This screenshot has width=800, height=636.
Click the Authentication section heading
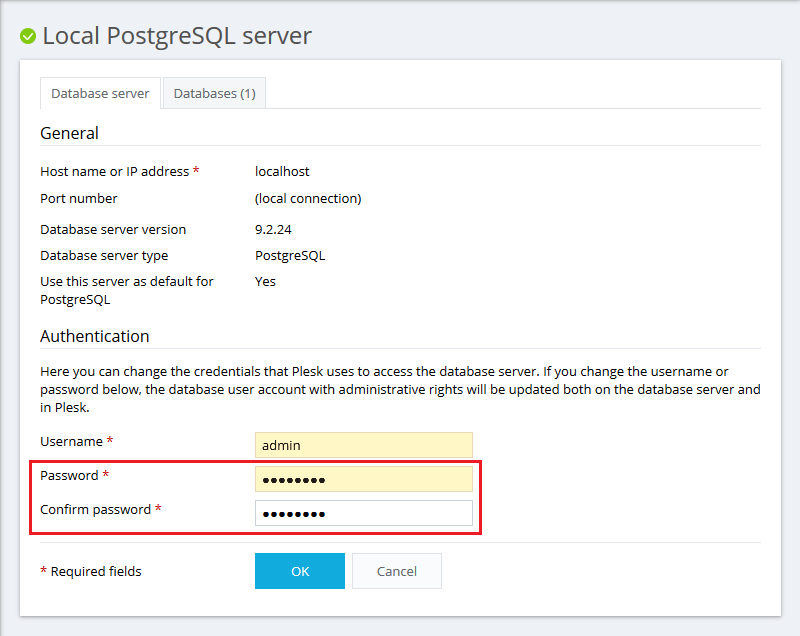[x=94, y=336]
